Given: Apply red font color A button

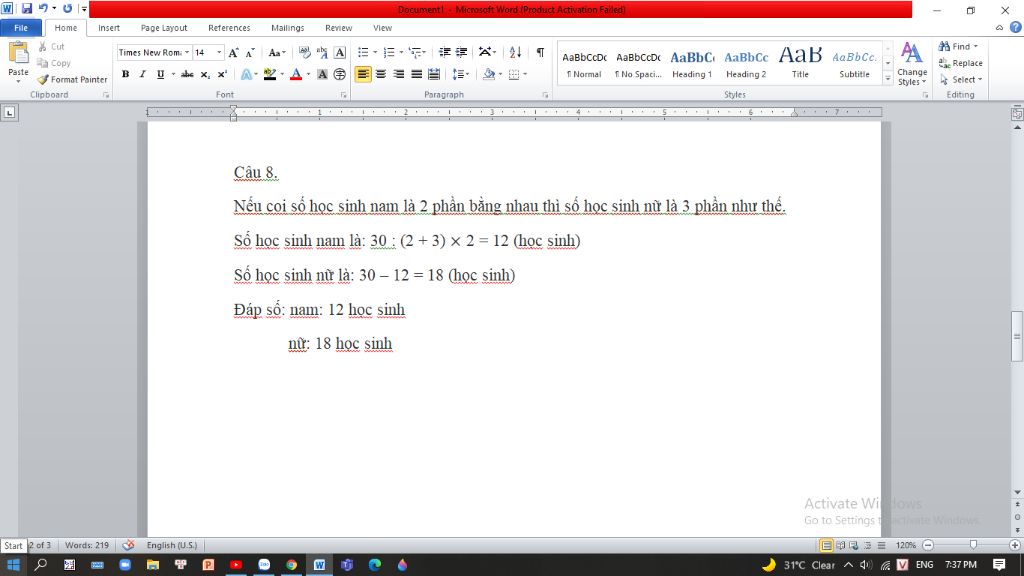Looking at the screenshot, I should (x=296, y=74).
